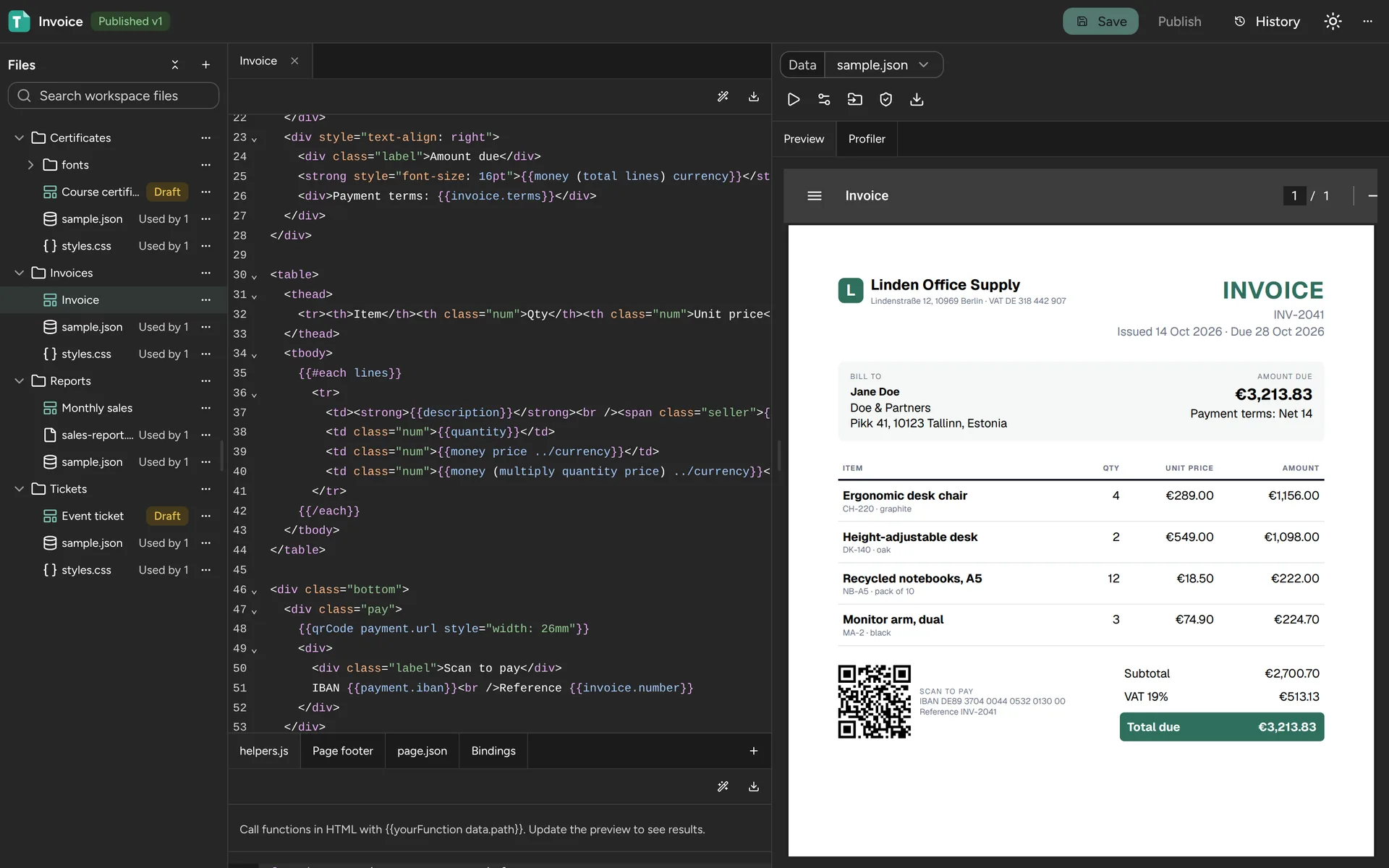Switch to the Preview tab

pos(804,139)
